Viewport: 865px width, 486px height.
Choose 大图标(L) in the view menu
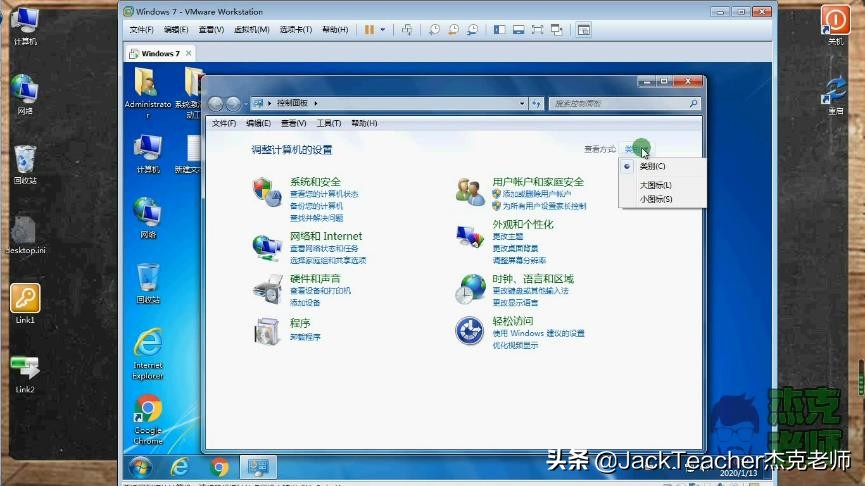tap(655, 185)
